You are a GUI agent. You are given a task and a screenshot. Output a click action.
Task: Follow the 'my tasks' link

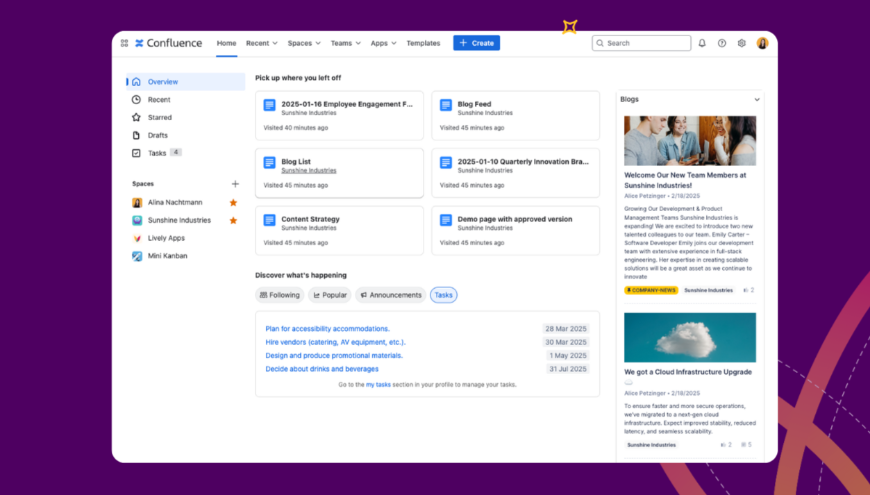(x=378, y=385)
